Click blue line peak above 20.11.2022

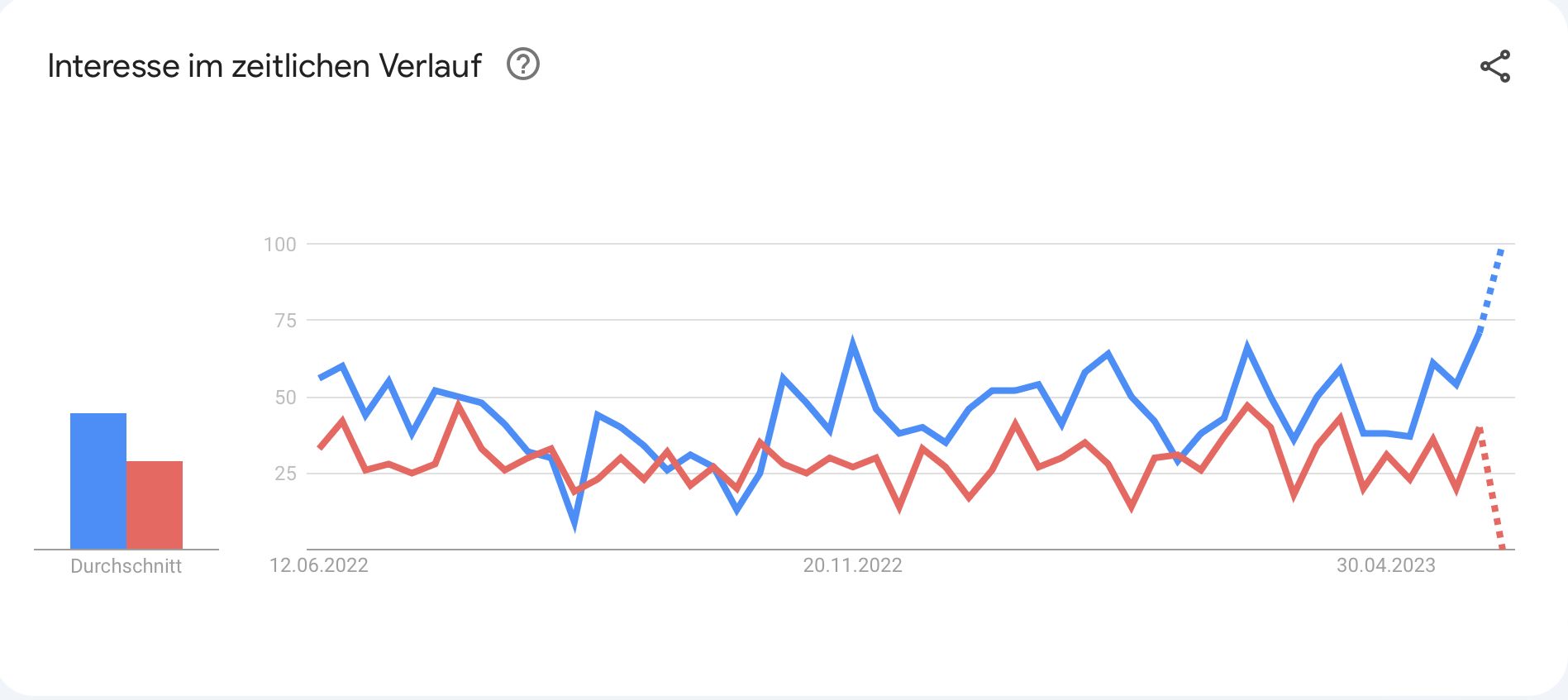point(852,342)
